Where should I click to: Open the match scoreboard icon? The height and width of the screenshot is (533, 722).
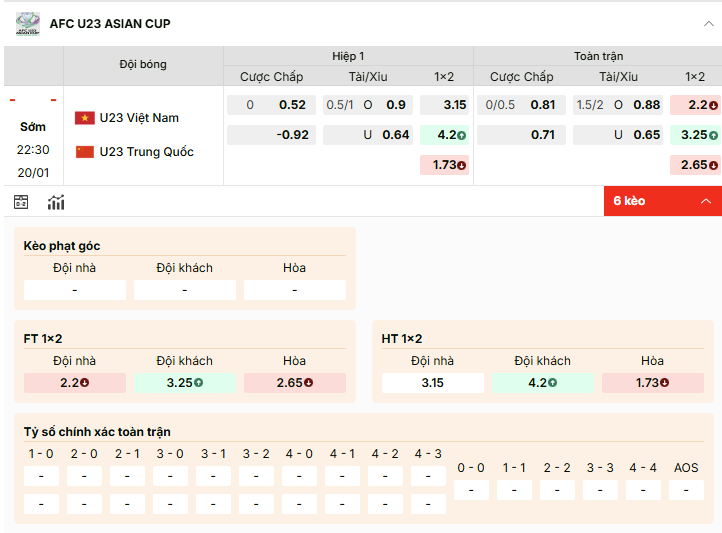click(21, 202)
